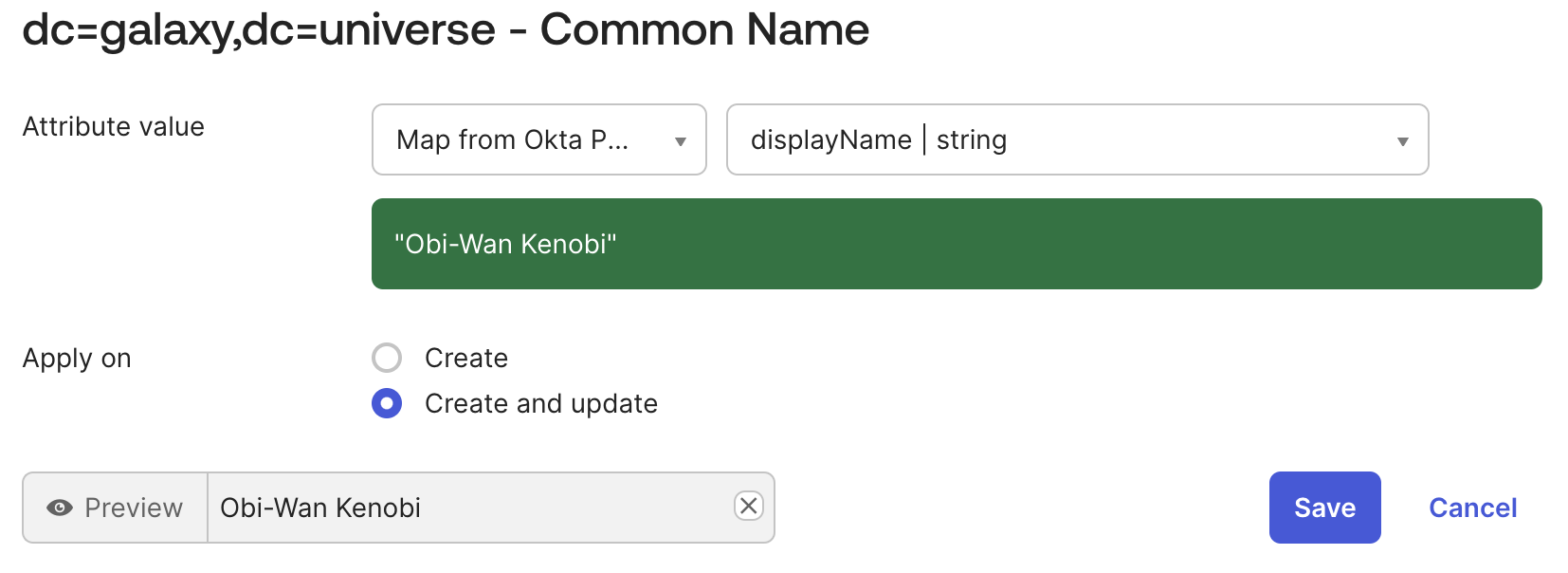Select the "Create and update" radio button
Screen dimensions: 1568x573
[x=387, y=403]
